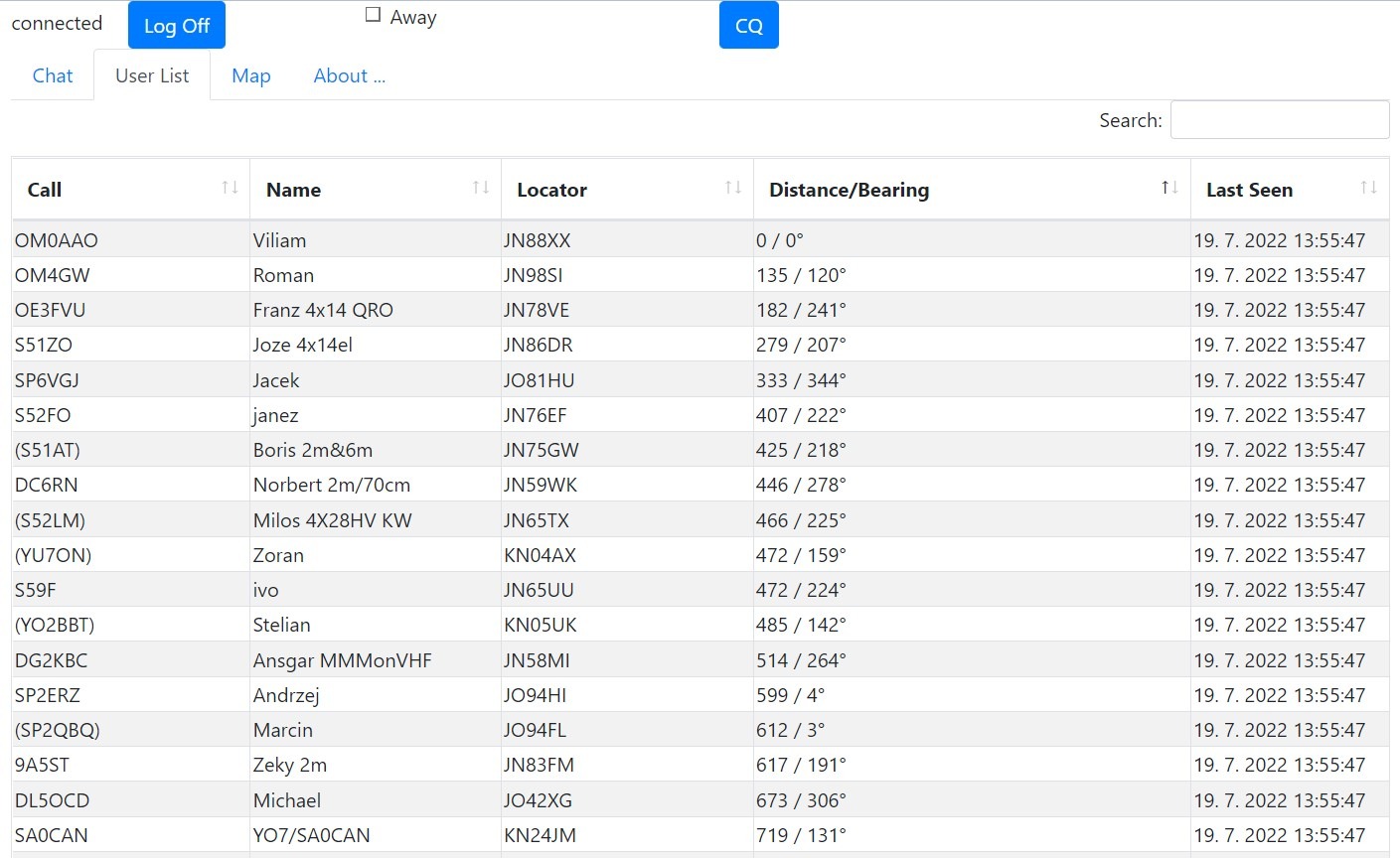Screen dimensions: 1400x858
Task: Click the CQ button
Action: tap(749, 25)
